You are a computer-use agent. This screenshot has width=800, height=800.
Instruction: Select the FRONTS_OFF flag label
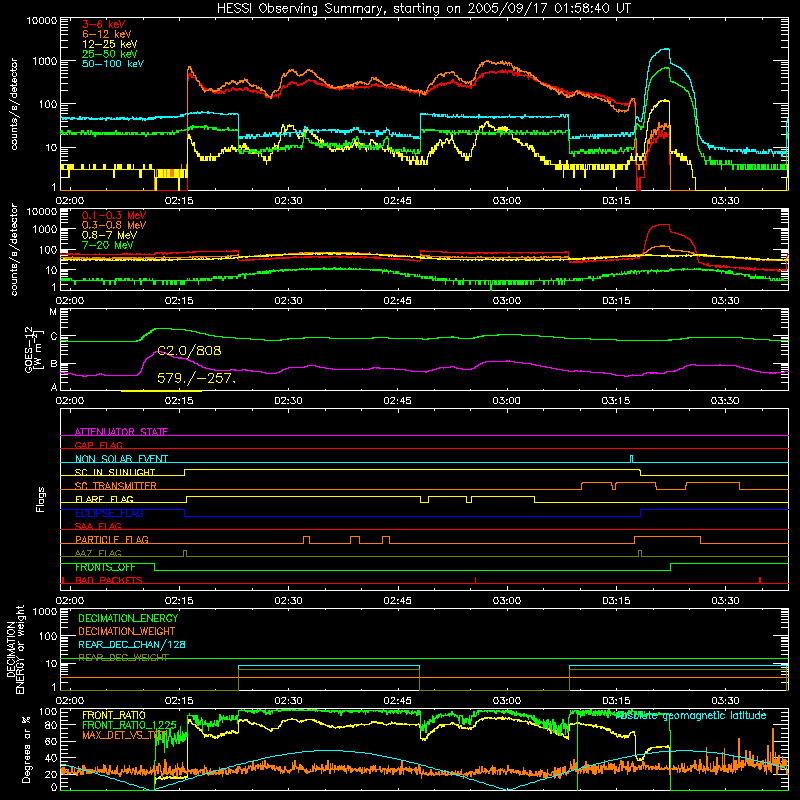pos(105,567)
